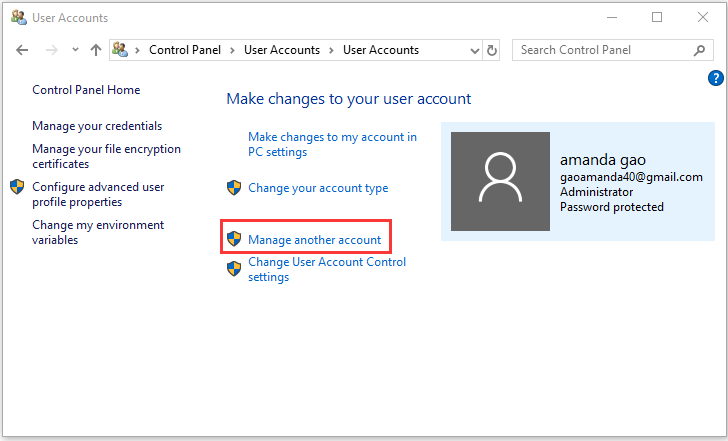Expand the chevron after Control Panel breadcrumb
Screen dimensions: 728x441
tap(234, 50)
